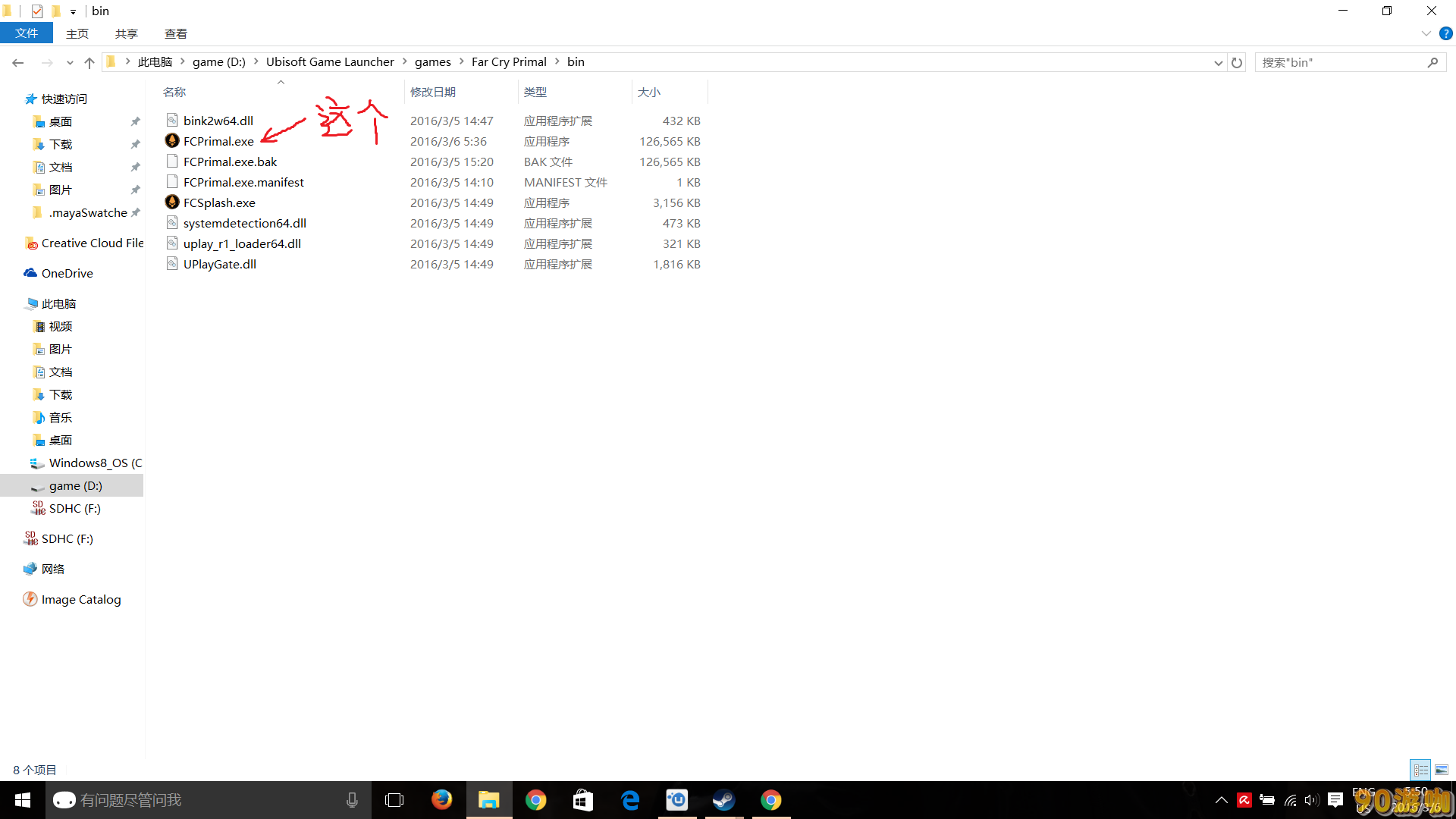Open FCSplash.exe application
The image size is (1456, 819).
[218, 202]
